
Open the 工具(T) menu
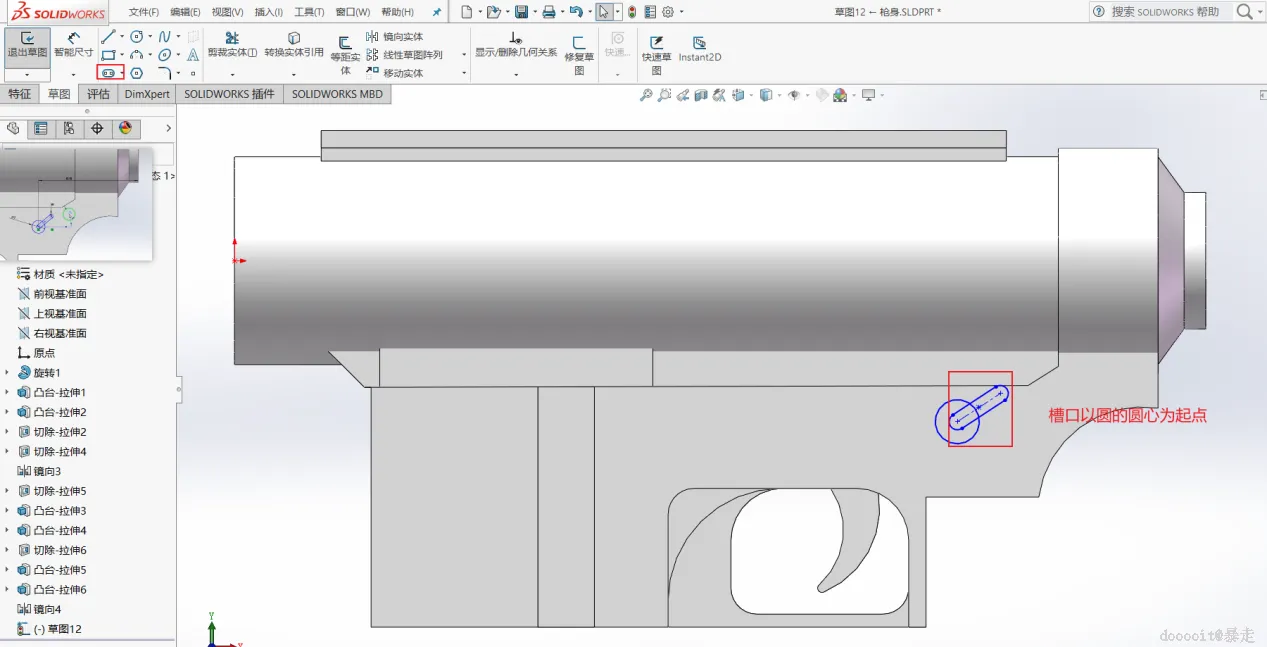(x=308, y=12)
